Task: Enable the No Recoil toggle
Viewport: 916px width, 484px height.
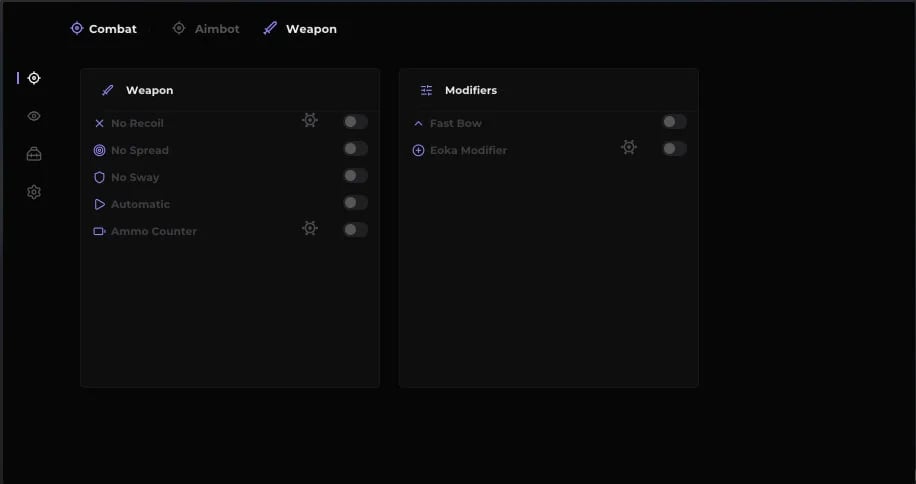Action: click(355, 121)
